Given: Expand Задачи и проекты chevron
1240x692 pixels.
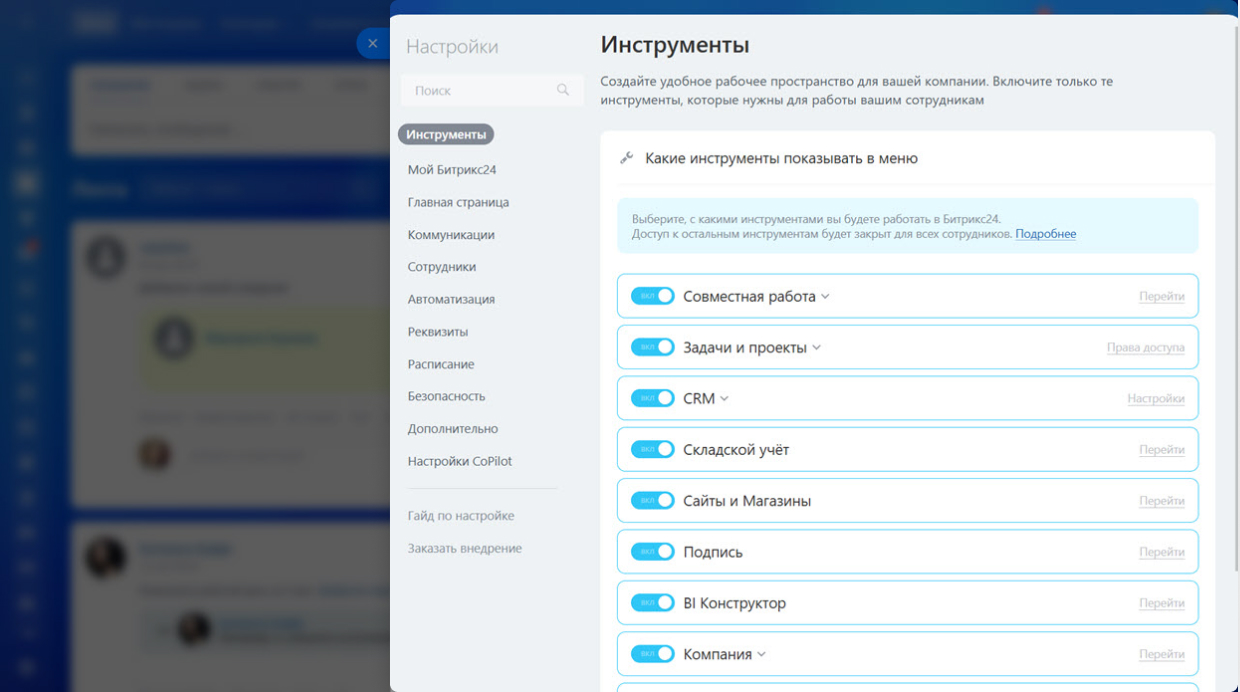Looking at the screenshot, I should (816, 348).
